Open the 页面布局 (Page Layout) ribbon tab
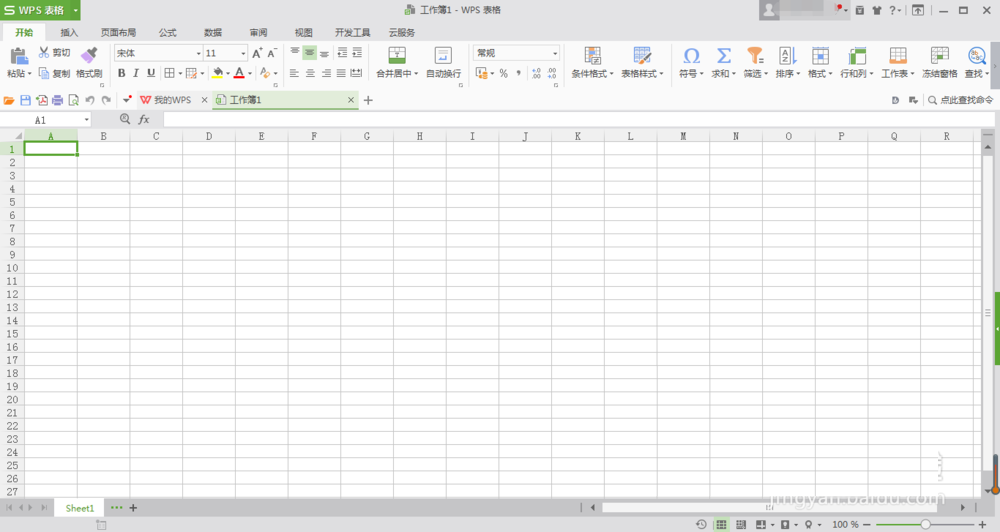This screenshot has height=532, width=1000. pyautogui.click(x=118, y=33)
